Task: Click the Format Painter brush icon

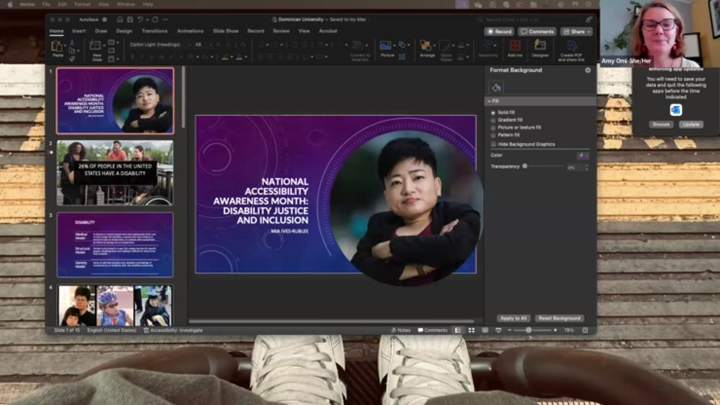Action: [x=72, y=59]
